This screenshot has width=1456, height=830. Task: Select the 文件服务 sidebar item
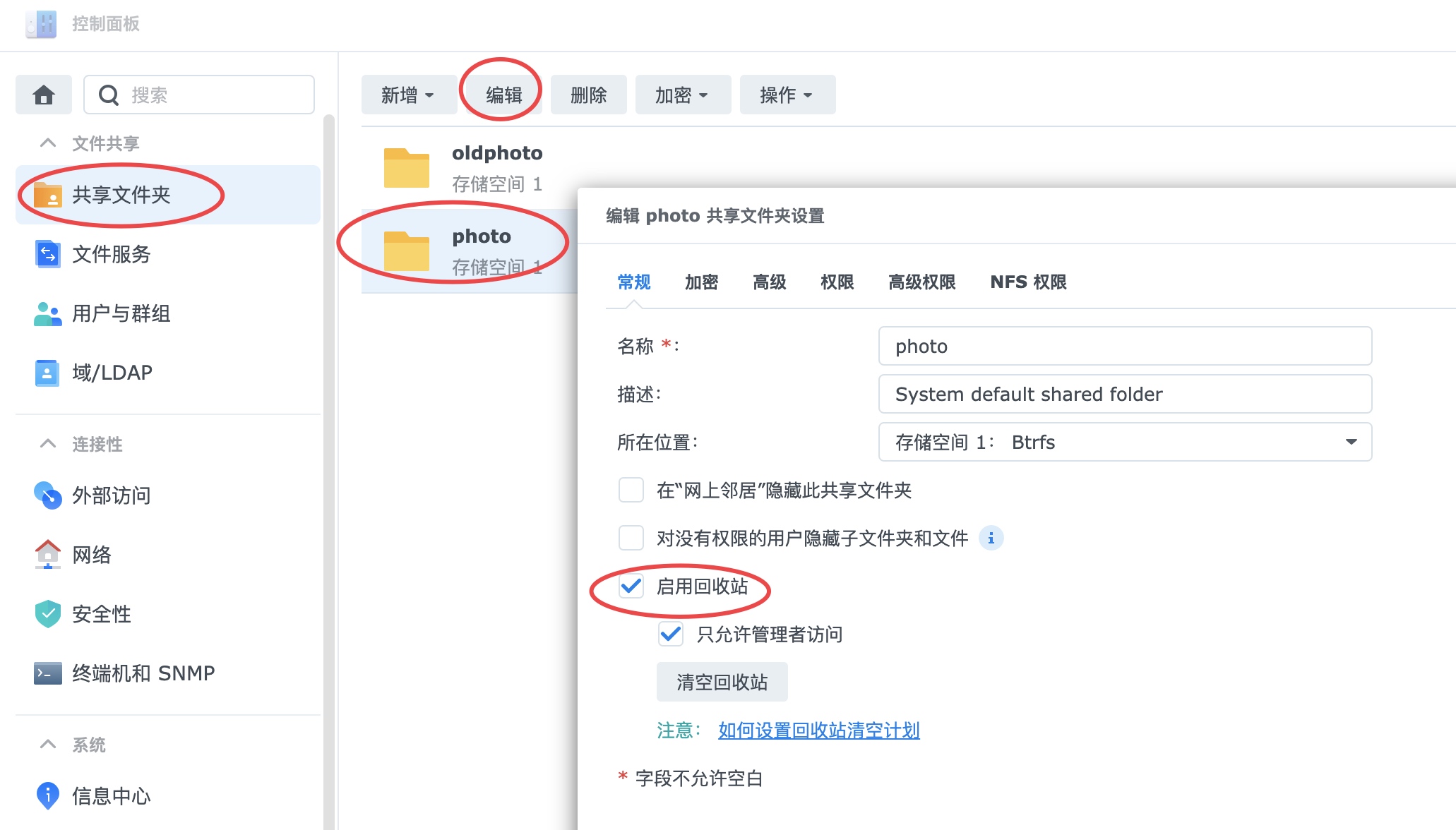coord(168,254)
